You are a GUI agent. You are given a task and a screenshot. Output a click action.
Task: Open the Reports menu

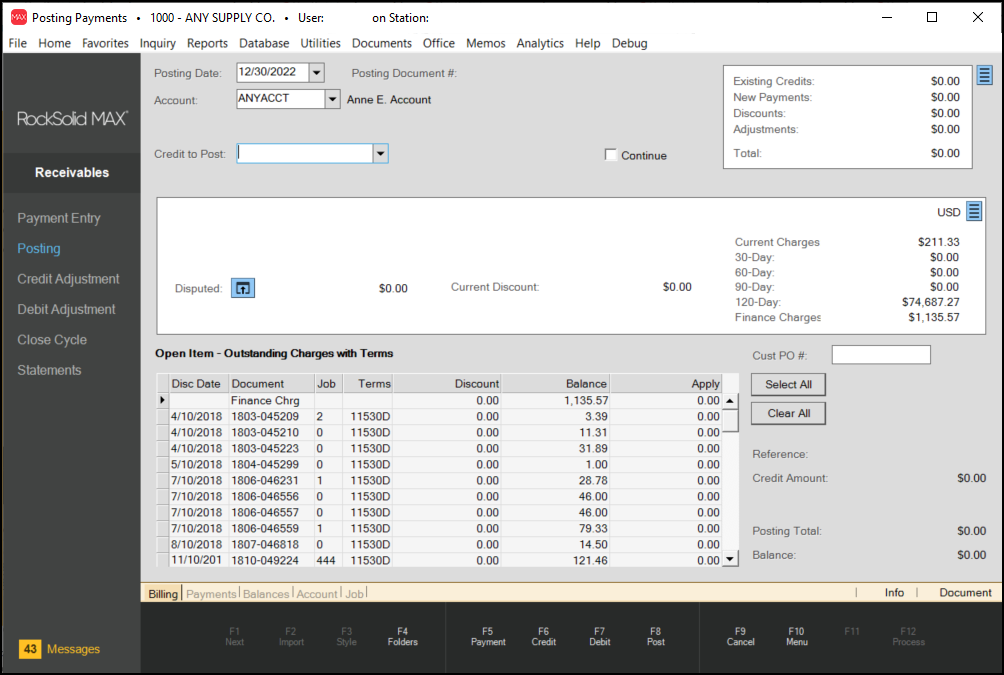tap(207, 43)
